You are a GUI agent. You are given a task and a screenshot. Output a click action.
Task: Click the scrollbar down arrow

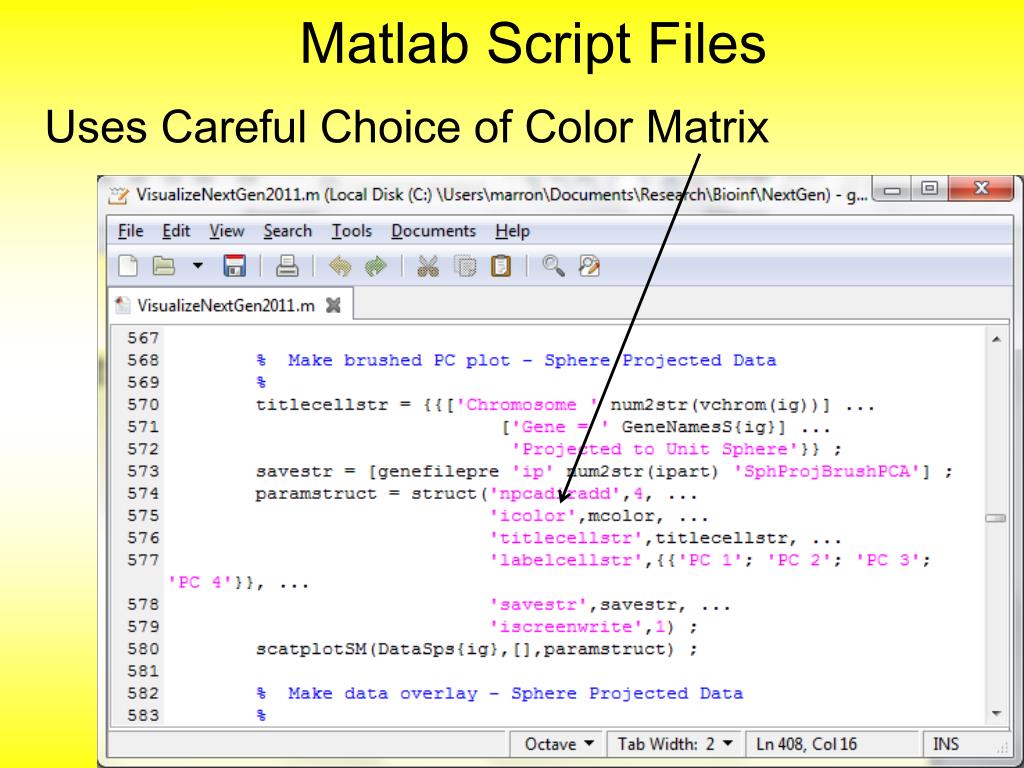pos(996,713)
